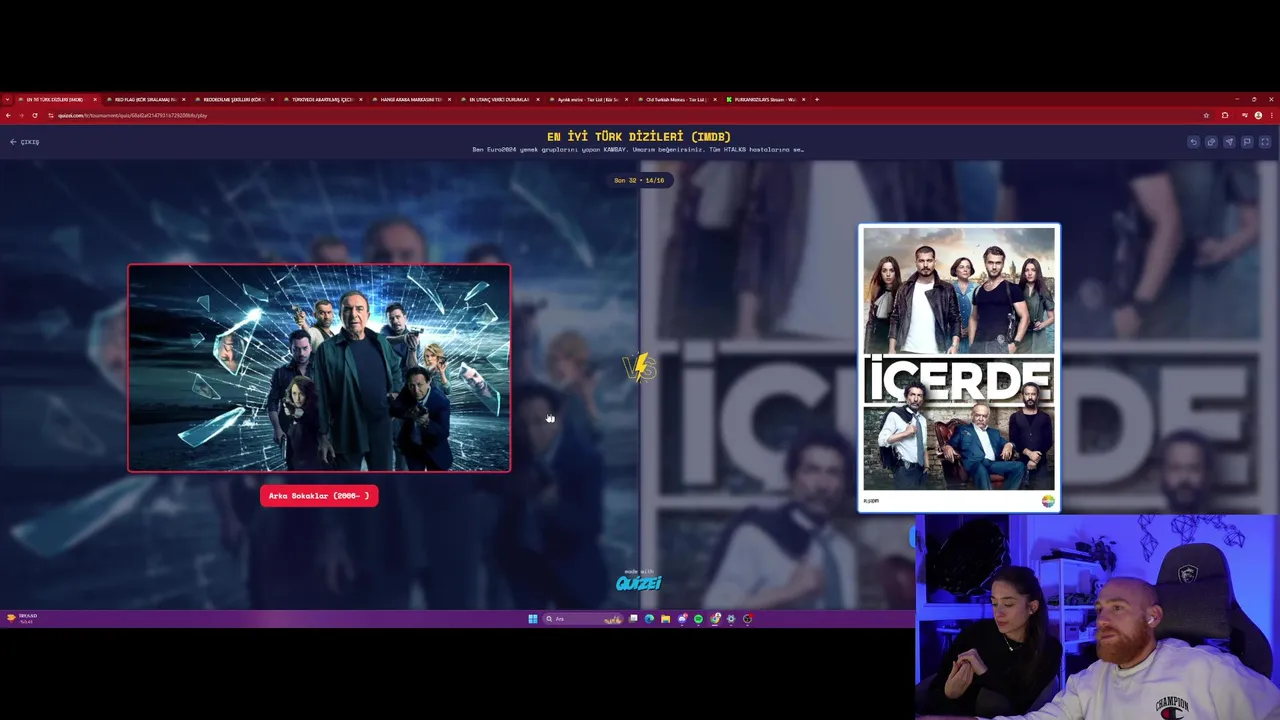This screenshot has height=720, width=1280.
Task: Click the Quizel logo at bottom
Action: (638, 581)
